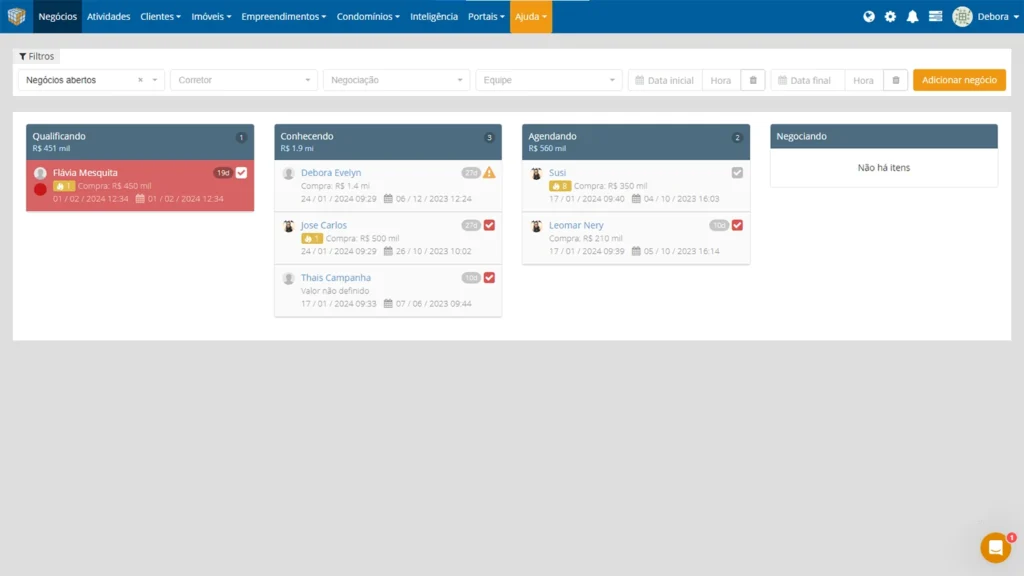Expand the Condomínios menu
The width and height of the screenshot is (1024, 576).
pos(368,16)
